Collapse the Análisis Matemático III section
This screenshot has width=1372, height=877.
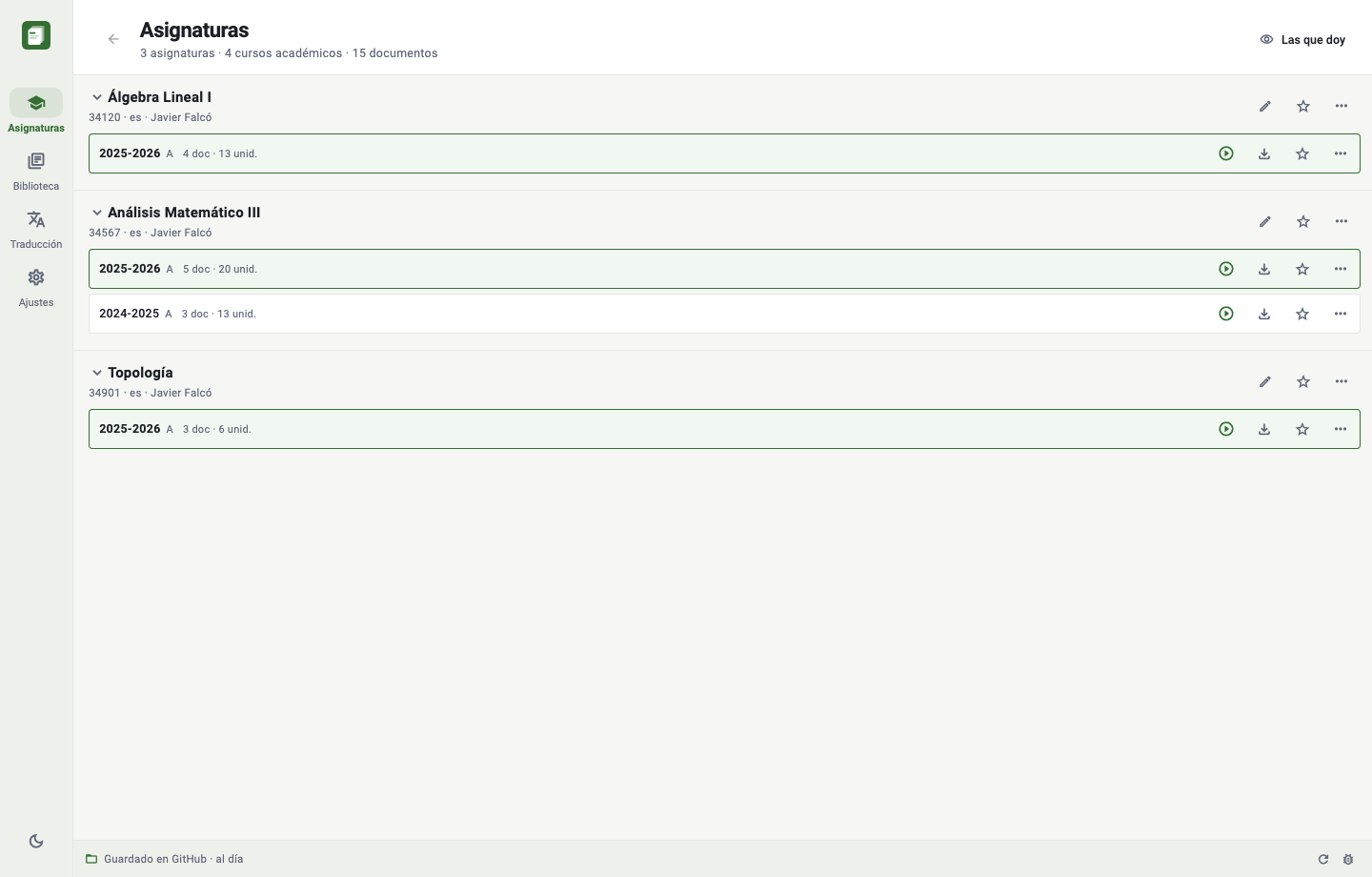click(97, 213)
